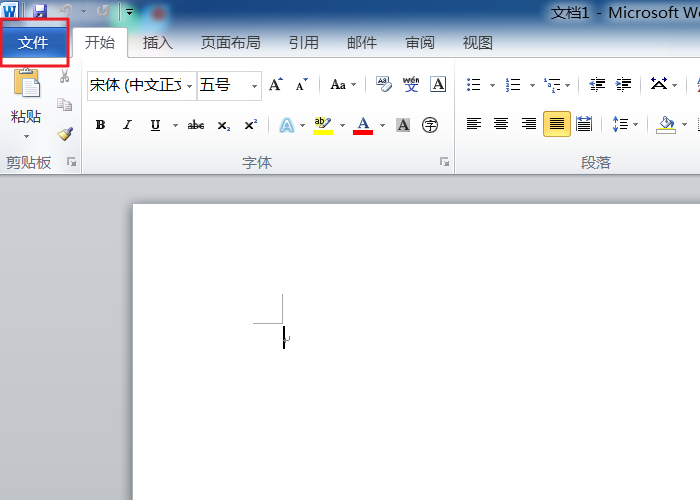Viewport: 700px width, 500px height.
Task: Open the 剪贴板 dialog launcher
Action: [x=71, y=162]
